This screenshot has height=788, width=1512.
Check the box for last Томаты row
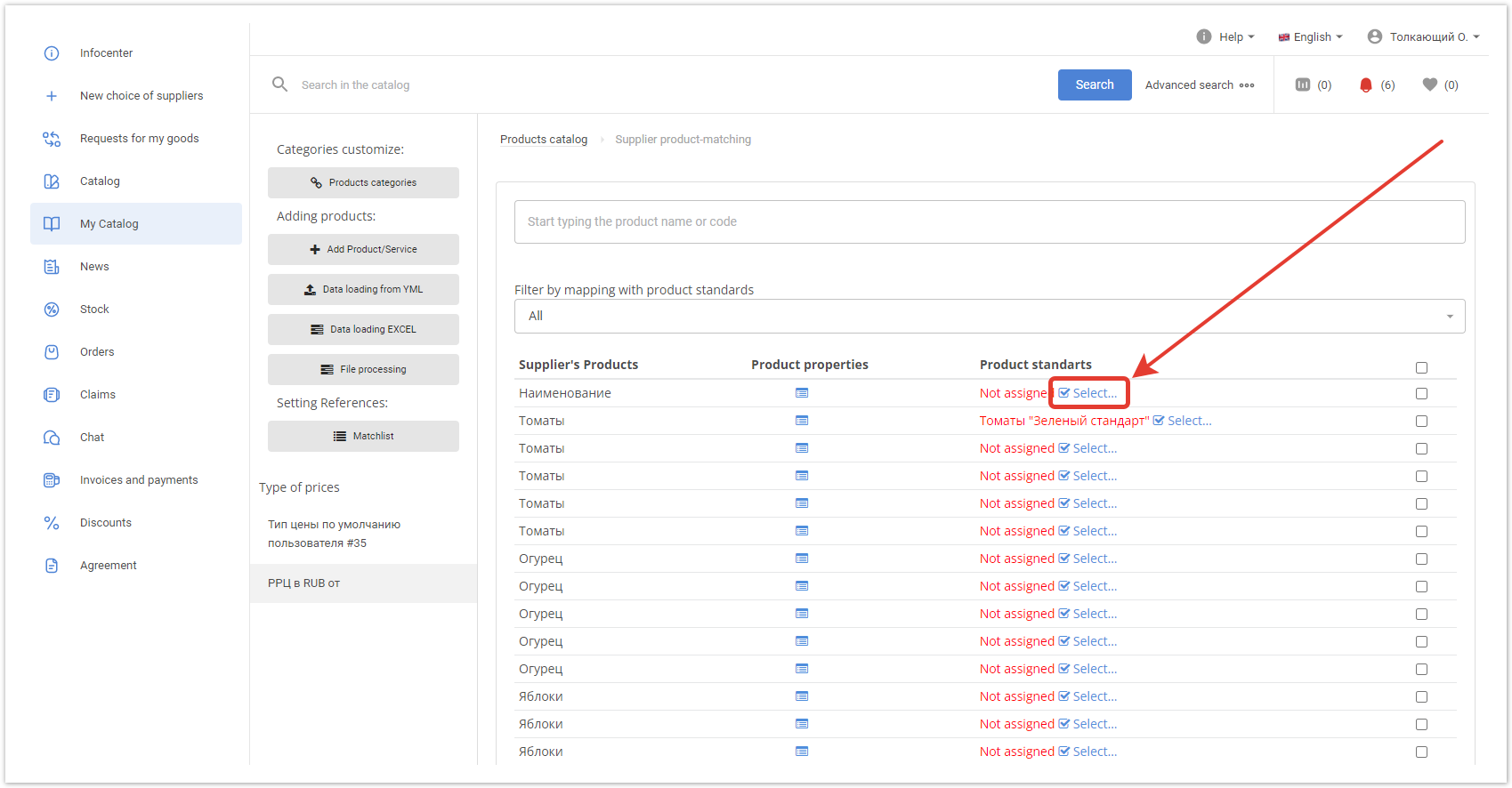[1421, 531]
